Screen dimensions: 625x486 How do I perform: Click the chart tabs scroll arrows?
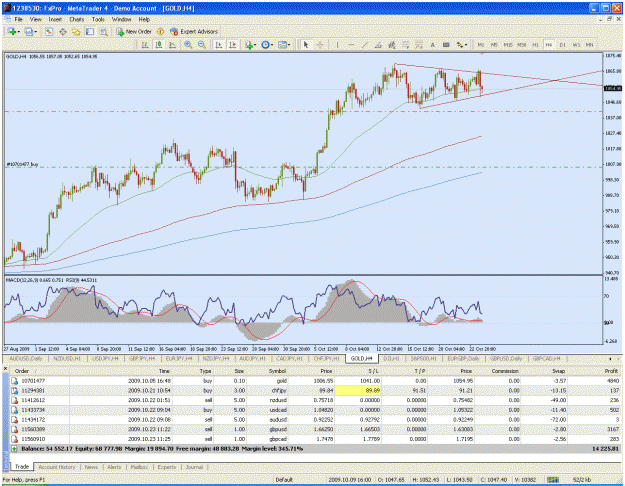[614, 359]
